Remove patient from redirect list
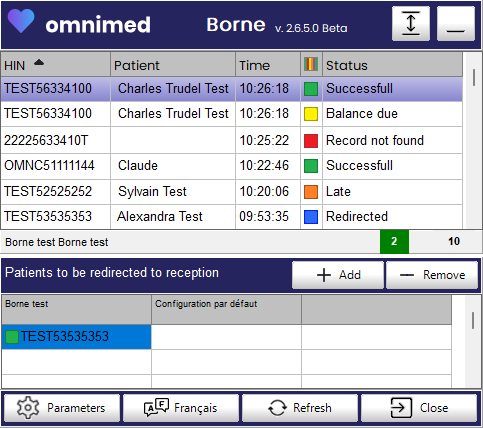Screen dimensions: 483x428 point(432,275)
